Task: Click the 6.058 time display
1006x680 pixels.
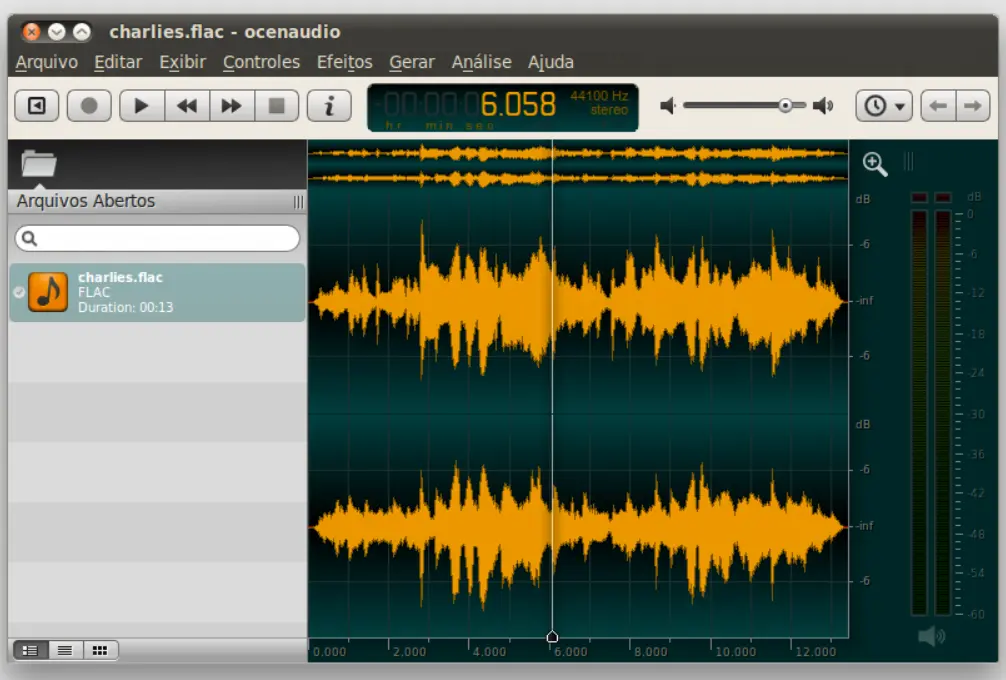Action: tap(518, 105)
